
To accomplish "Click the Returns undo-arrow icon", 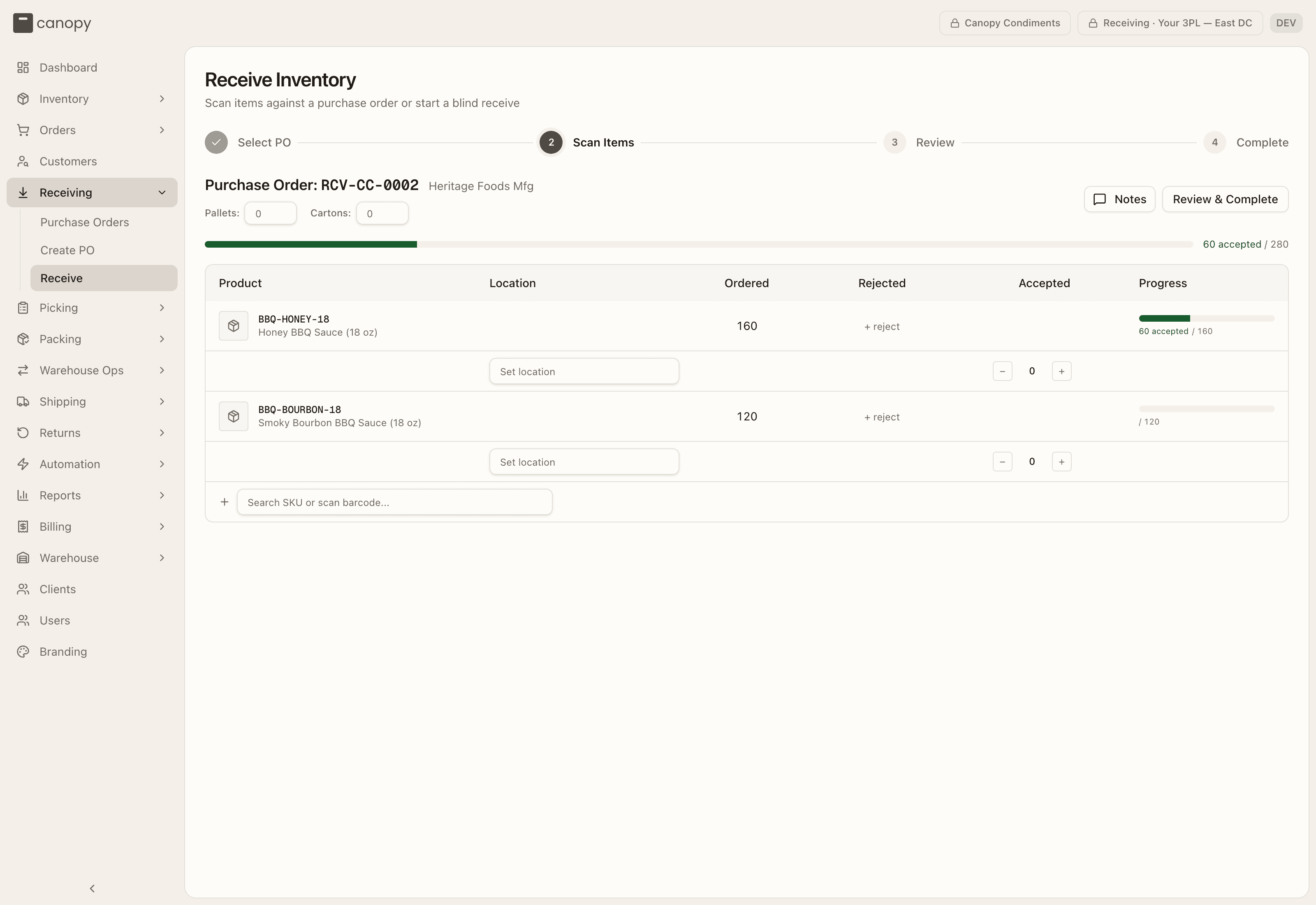I will click(23, 433).
